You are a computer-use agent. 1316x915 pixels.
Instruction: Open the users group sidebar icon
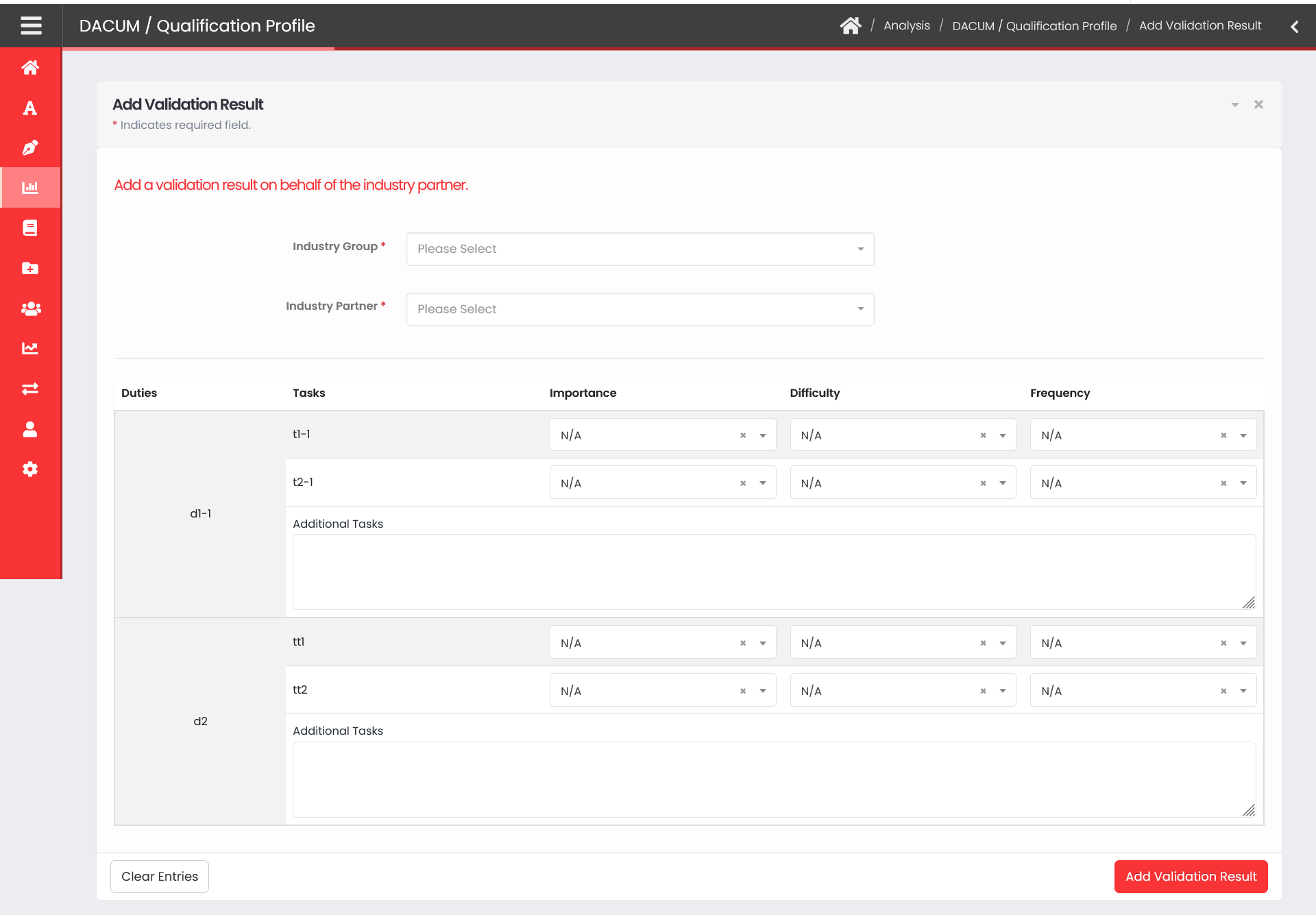30,308
